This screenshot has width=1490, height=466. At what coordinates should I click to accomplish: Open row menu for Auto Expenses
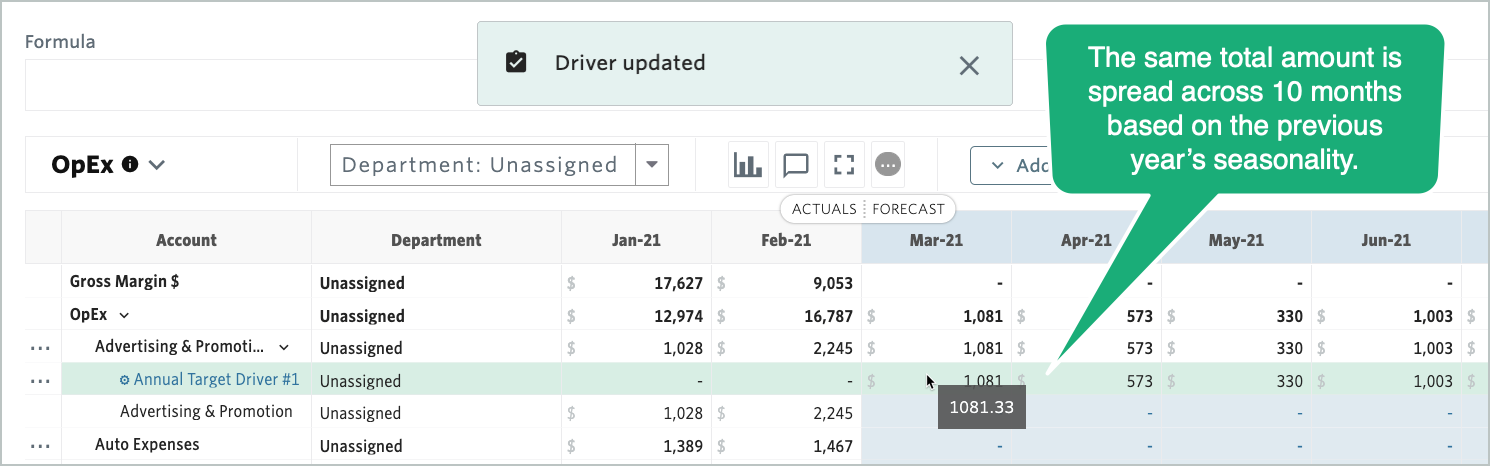(x=41, y=446)
